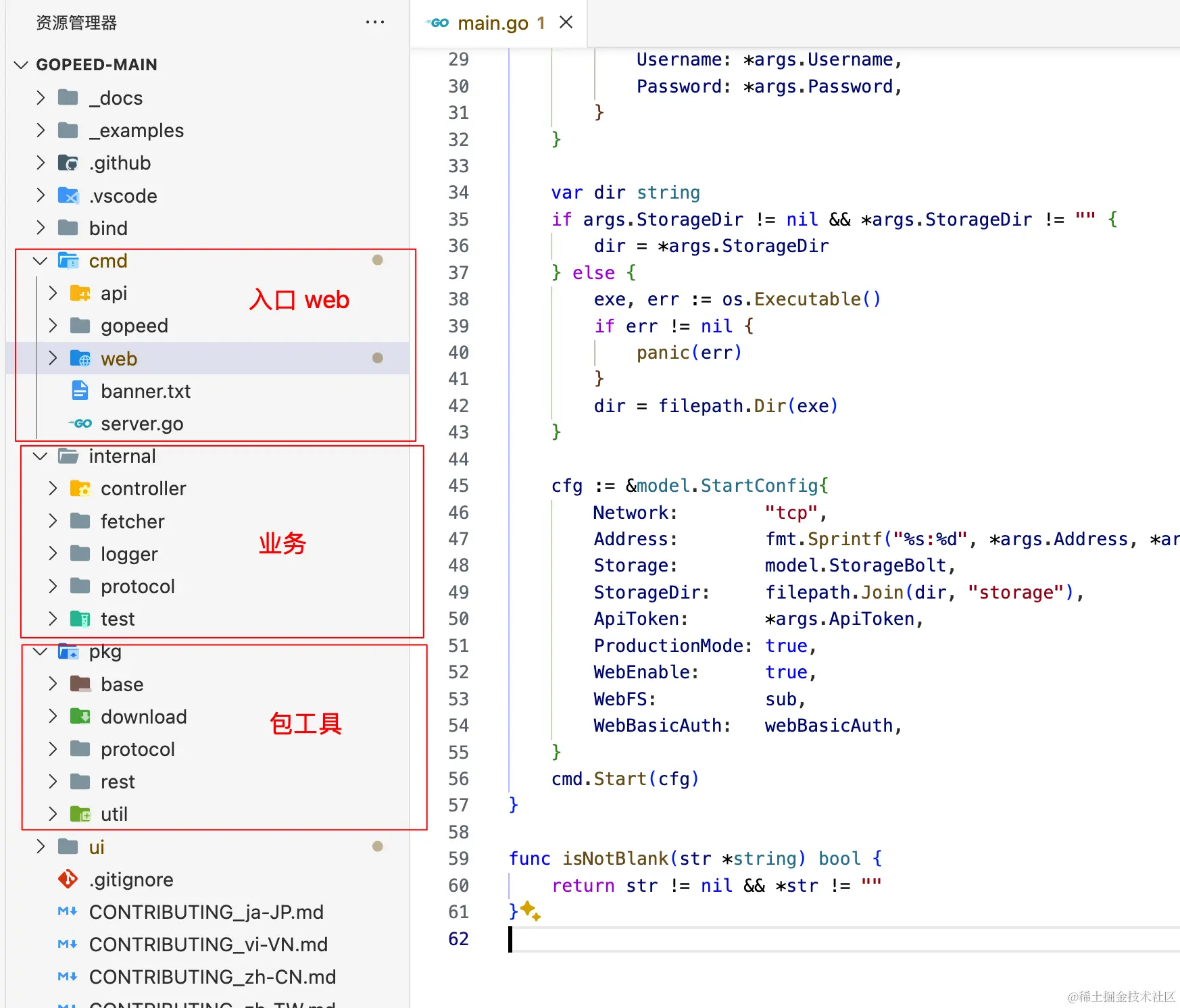Screen dimensions: 1180x1008
Task: Click the .github folder icon
Action: [x=68, y=163]
